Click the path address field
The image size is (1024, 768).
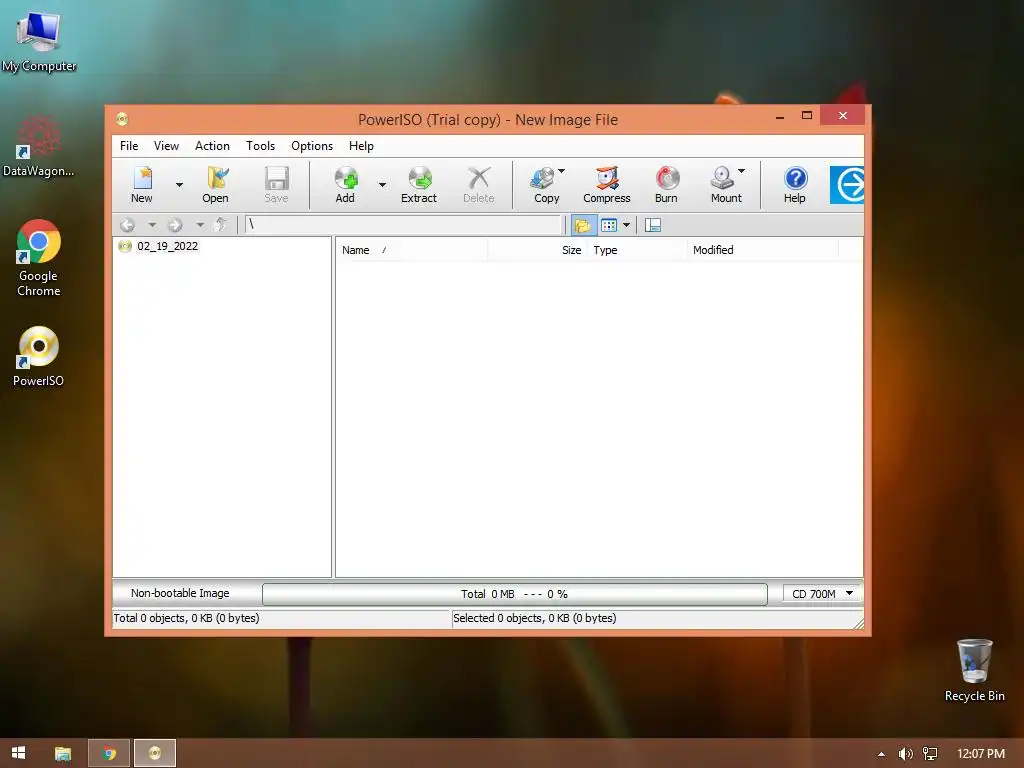(x=404, y=225)
